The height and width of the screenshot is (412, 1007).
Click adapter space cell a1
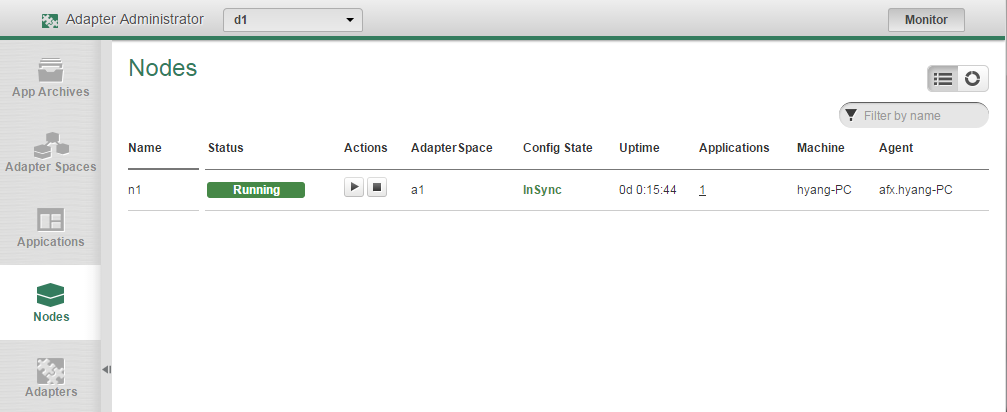(x=417, y=190)
